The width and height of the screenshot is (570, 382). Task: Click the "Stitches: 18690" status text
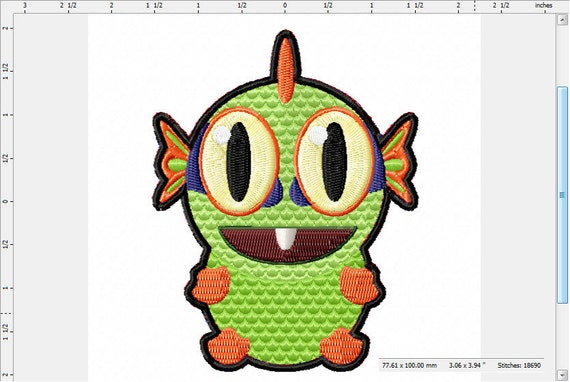519,365
